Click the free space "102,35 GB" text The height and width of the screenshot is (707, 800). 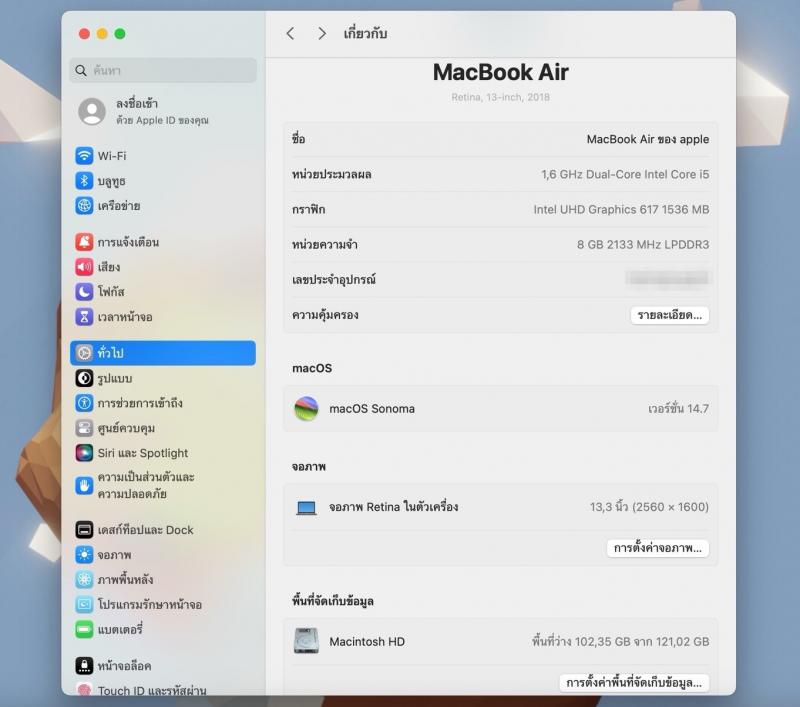click(x=603, y=642)
